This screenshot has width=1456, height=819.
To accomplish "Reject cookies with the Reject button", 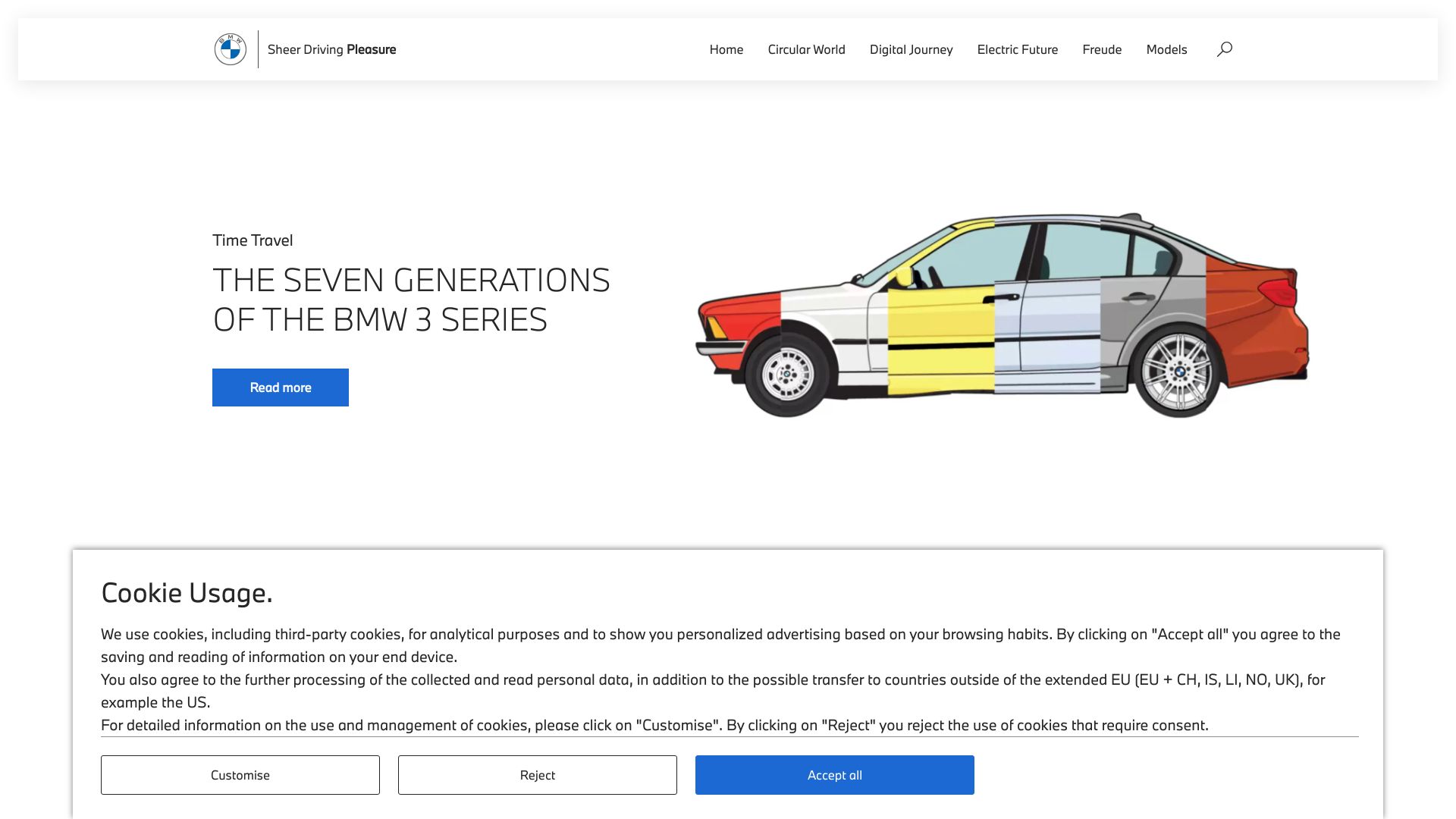I will 537,774.
